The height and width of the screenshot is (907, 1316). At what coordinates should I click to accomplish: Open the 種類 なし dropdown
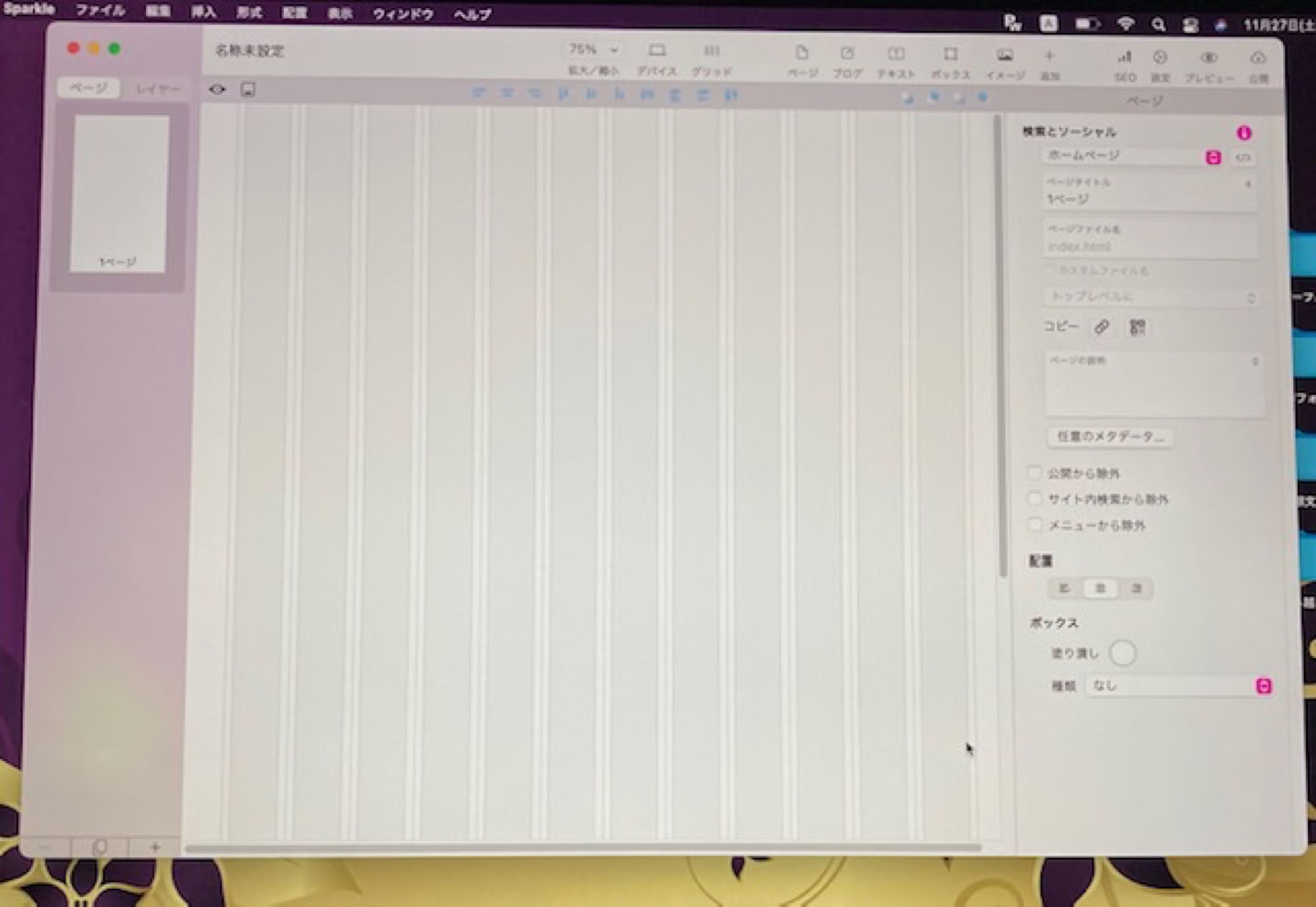[1263, 686]
